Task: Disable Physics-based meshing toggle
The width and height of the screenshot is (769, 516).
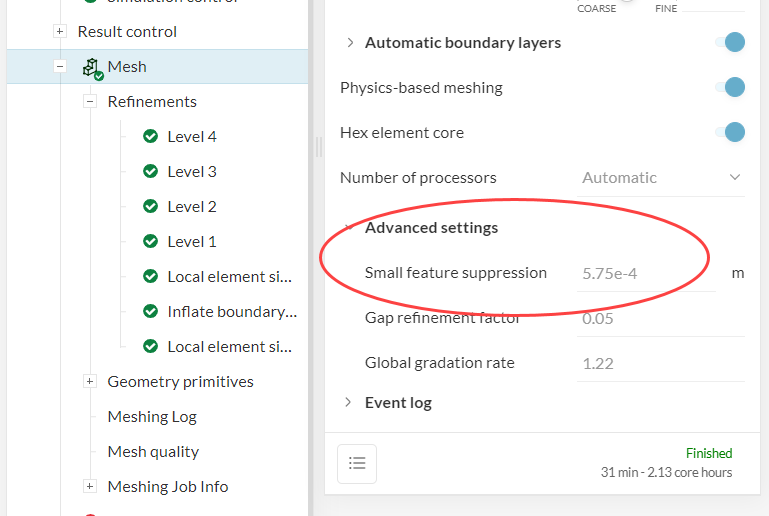Action: click(731, 87)
